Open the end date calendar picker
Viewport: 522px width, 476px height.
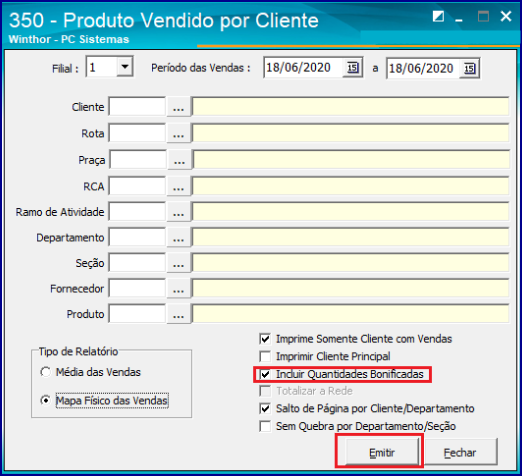[469, 69]
